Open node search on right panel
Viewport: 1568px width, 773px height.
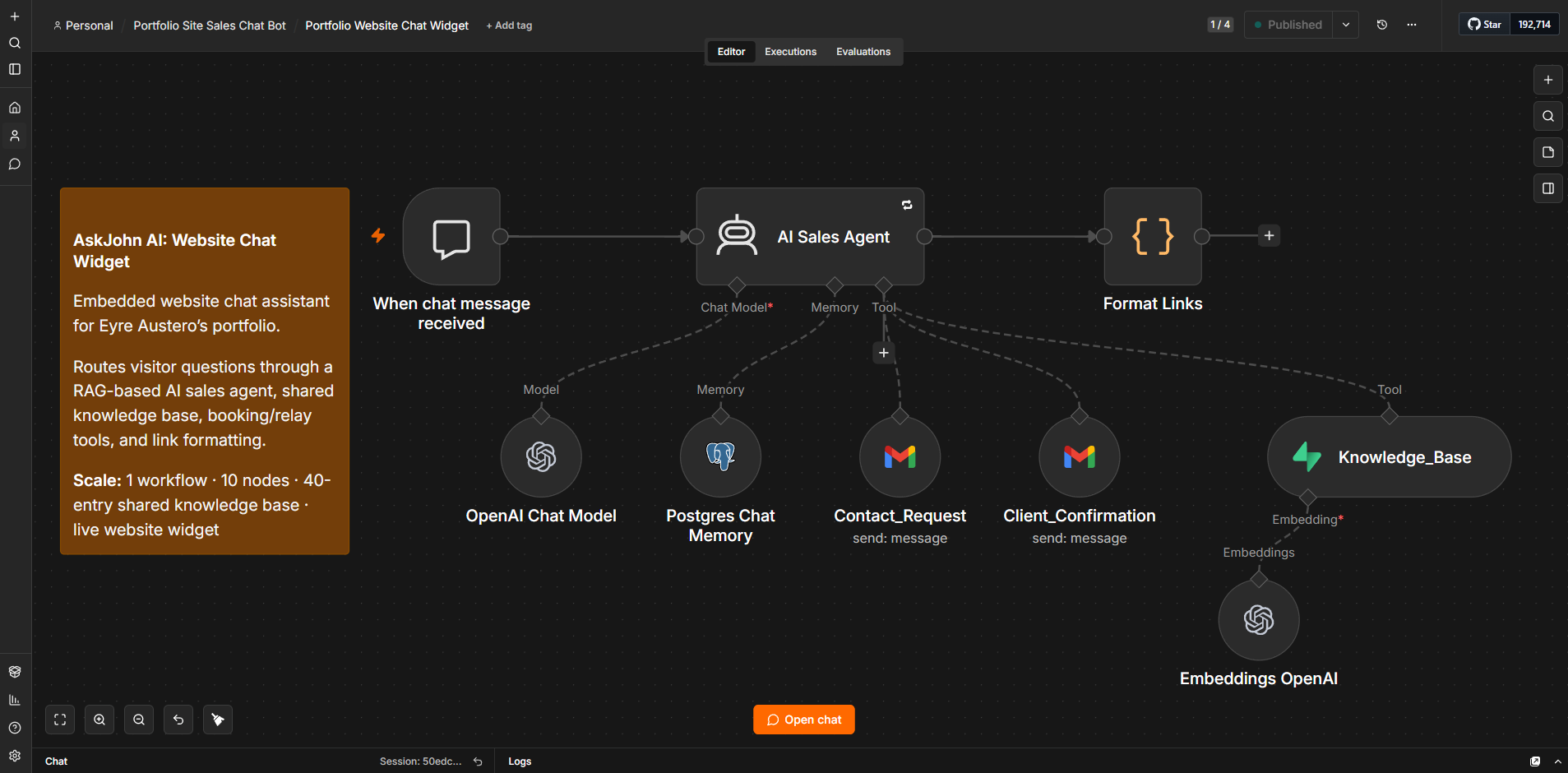pyautogui.click(x=1548, y=116)
